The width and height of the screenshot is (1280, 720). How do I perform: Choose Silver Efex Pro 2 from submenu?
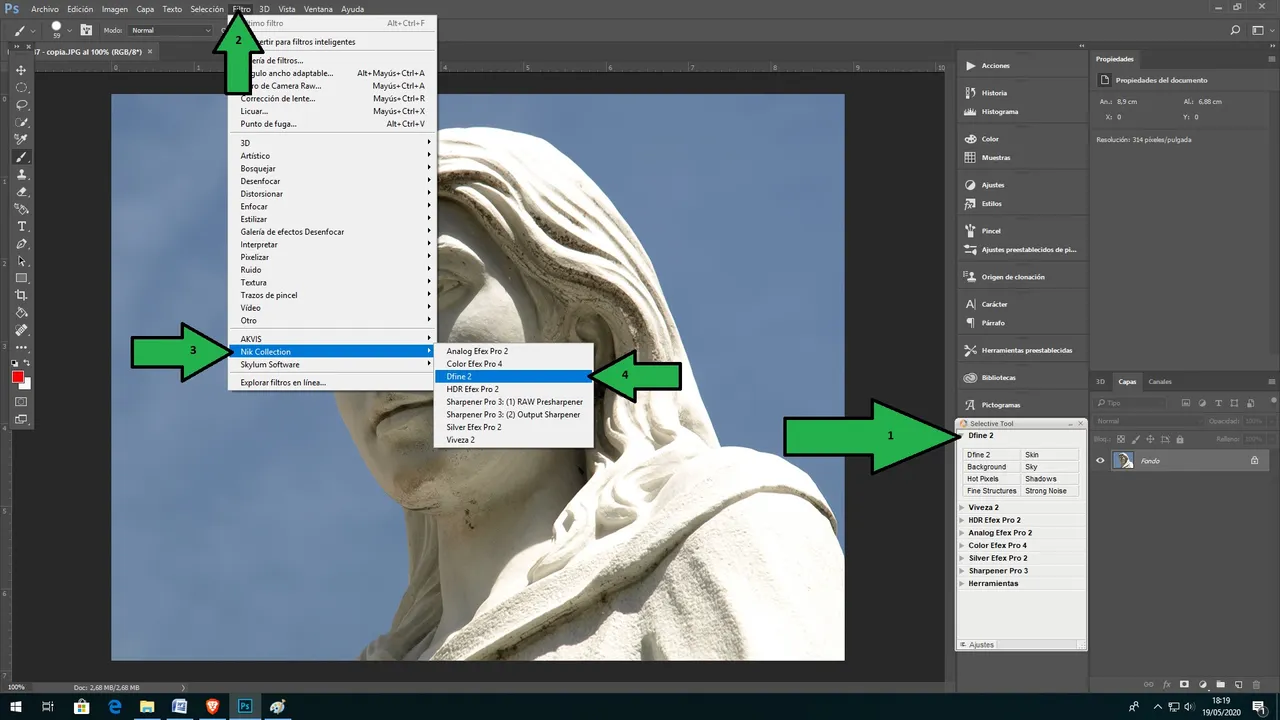tap(514, 427)
